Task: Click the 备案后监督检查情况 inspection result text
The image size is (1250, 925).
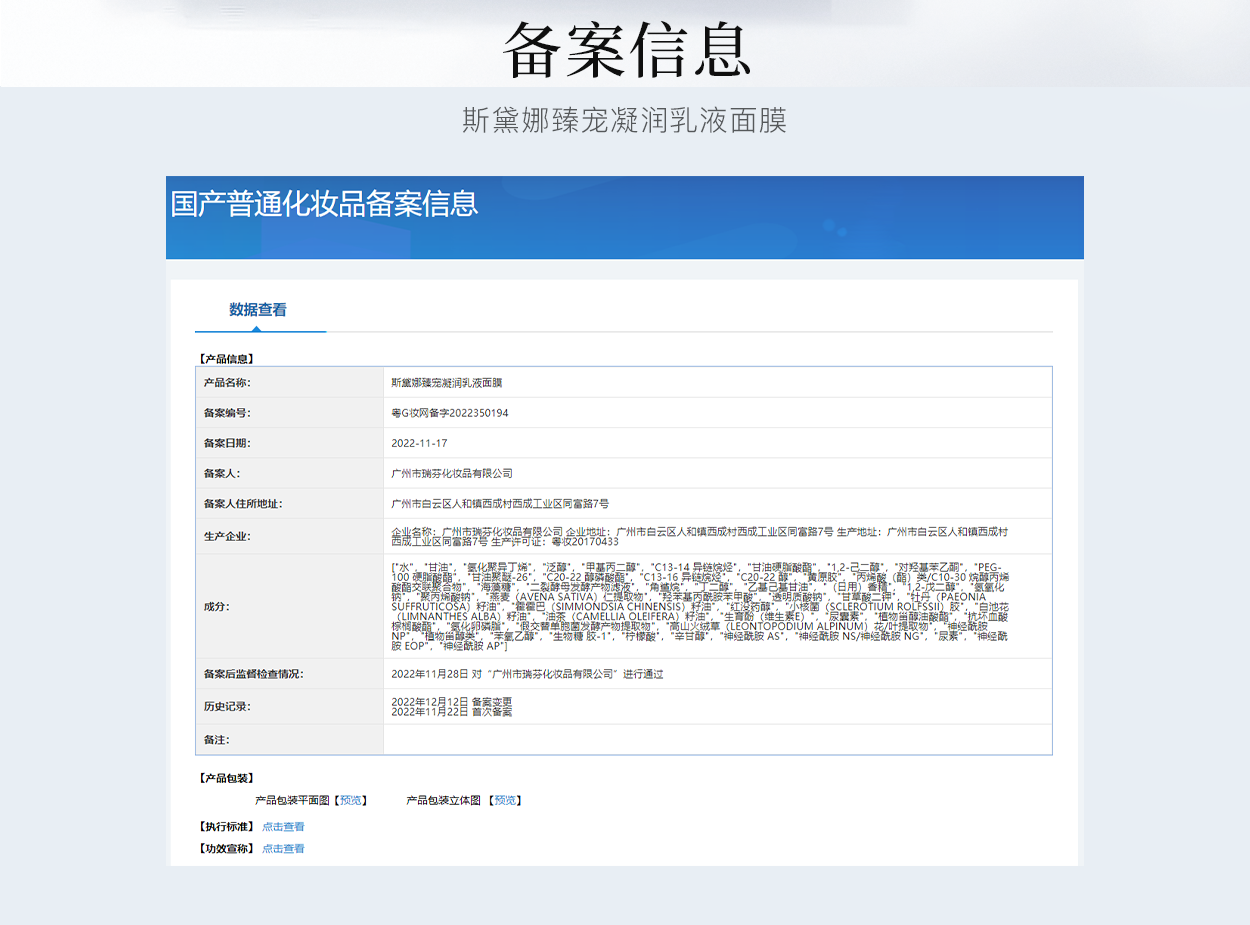Action: coord(527,674)
